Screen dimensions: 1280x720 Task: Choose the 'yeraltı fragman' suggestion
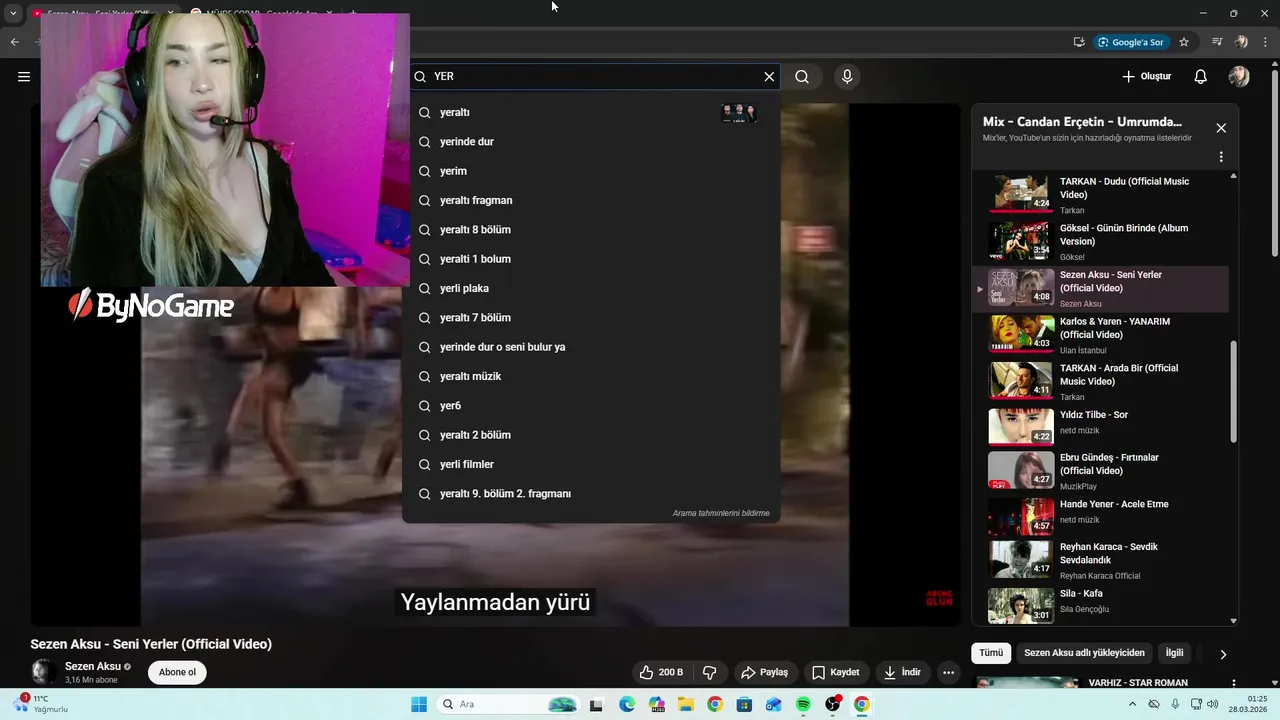(591, 200)
